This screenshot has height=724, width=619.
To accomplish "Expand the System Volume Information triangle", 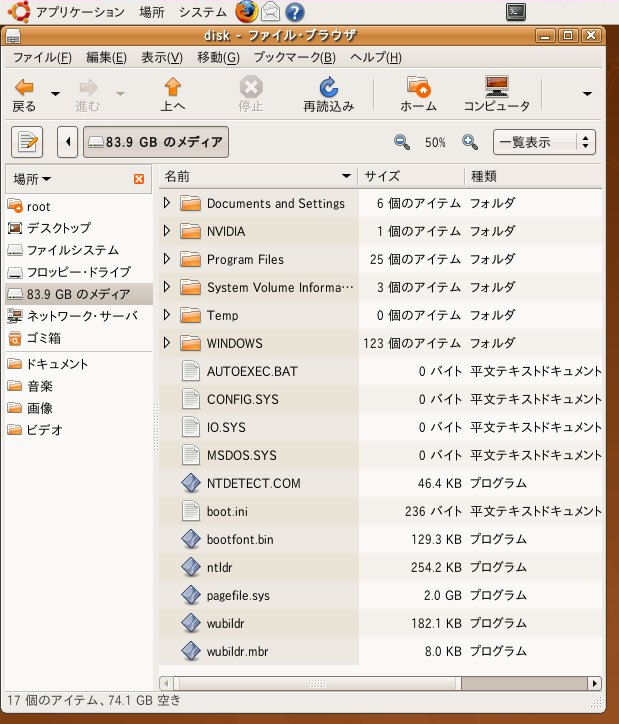I will click(167, 287).
